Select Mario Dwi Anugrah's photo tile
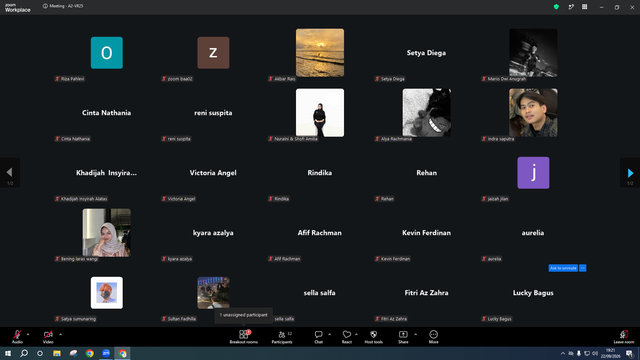640x360 pixels. pos(533,53)
